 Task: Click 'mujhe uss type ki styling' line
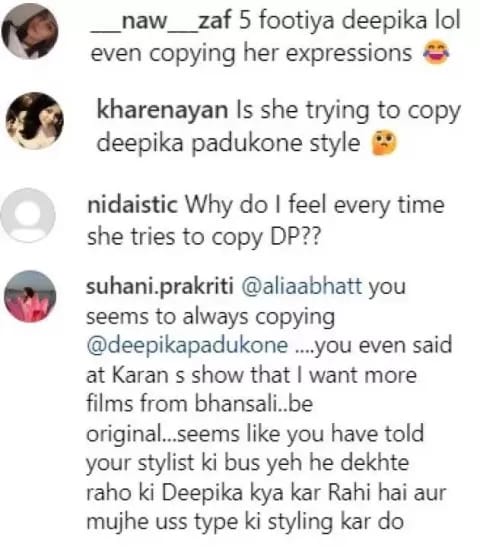(245, 523)
